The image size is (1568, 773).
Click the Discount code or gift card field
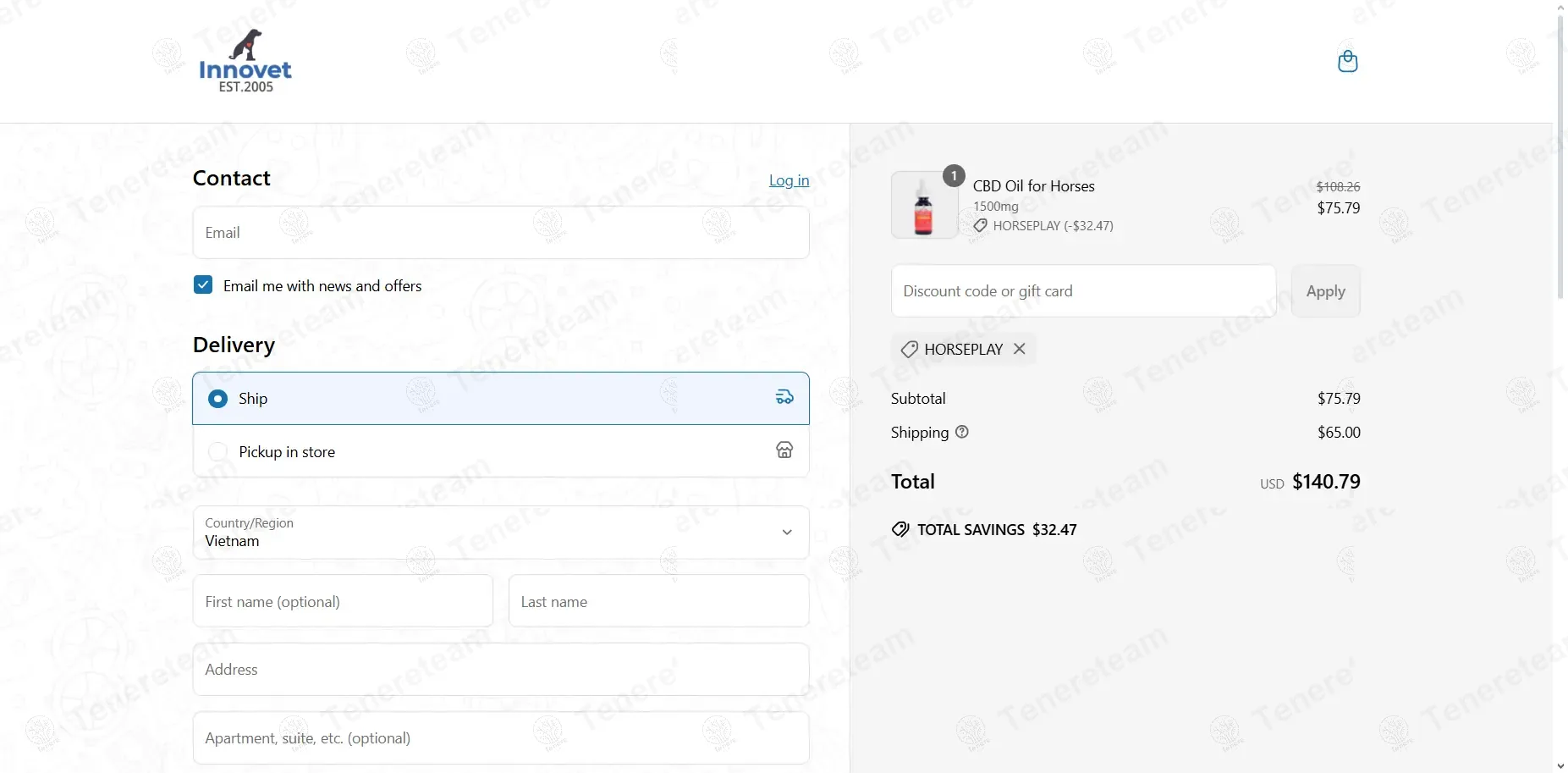click(1084, 291)
